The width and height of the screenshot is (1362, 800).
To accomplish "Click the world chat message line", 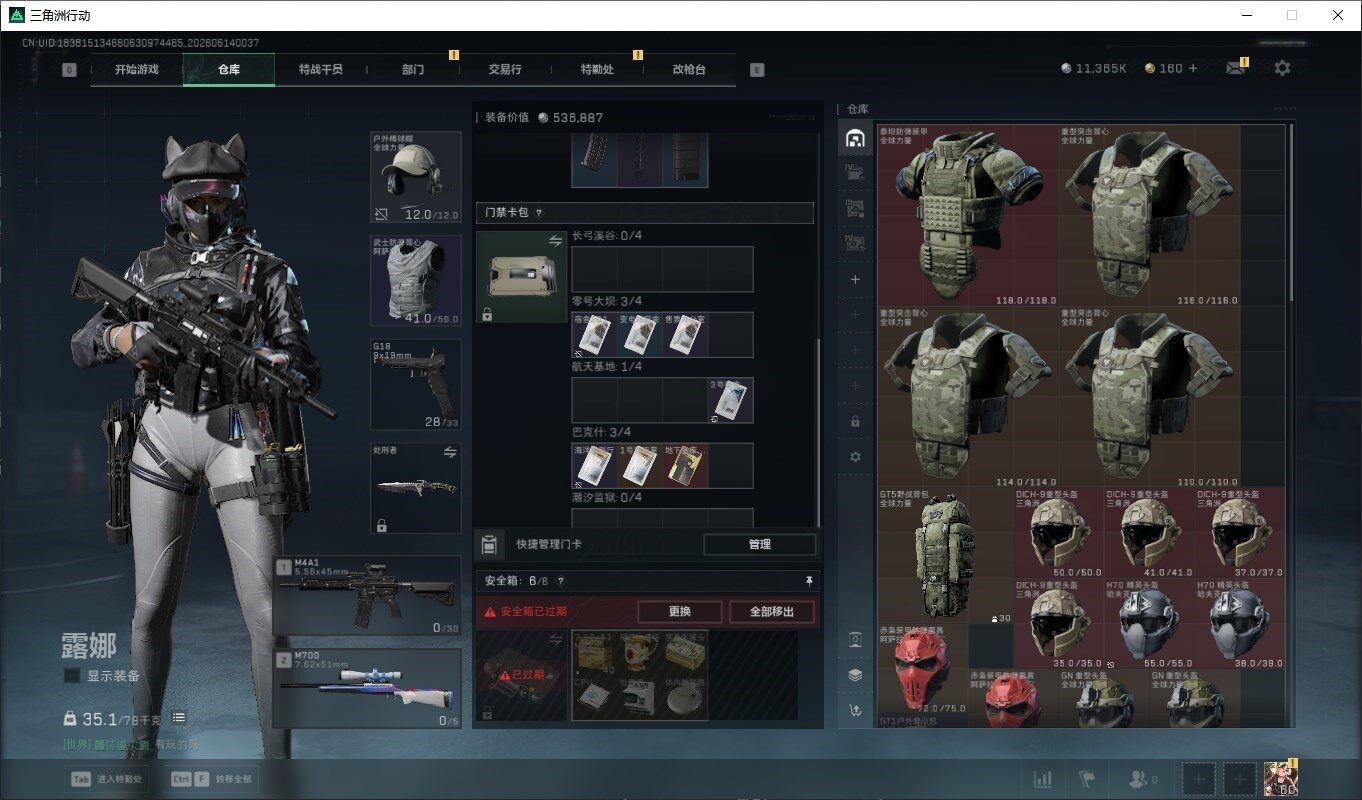I will pyautogui.click(x=131, y=744).
